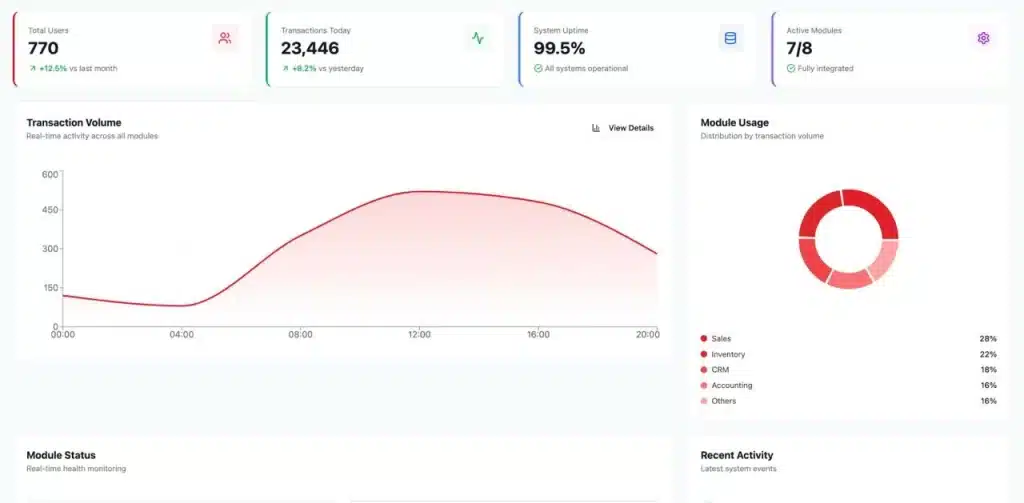Open View Details for Transaction Volume
1024x503 pixels.
[x=623, y=128]
